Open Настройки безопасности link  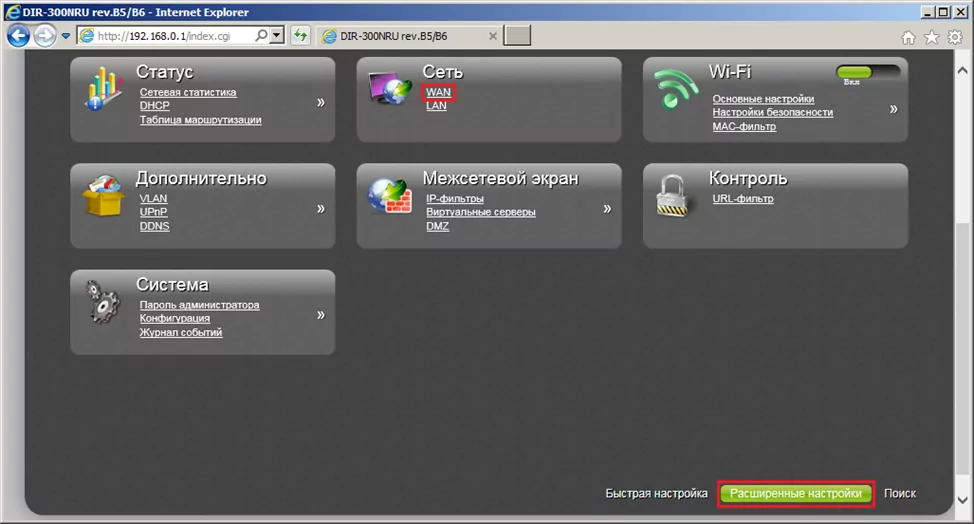coord(773,112)
